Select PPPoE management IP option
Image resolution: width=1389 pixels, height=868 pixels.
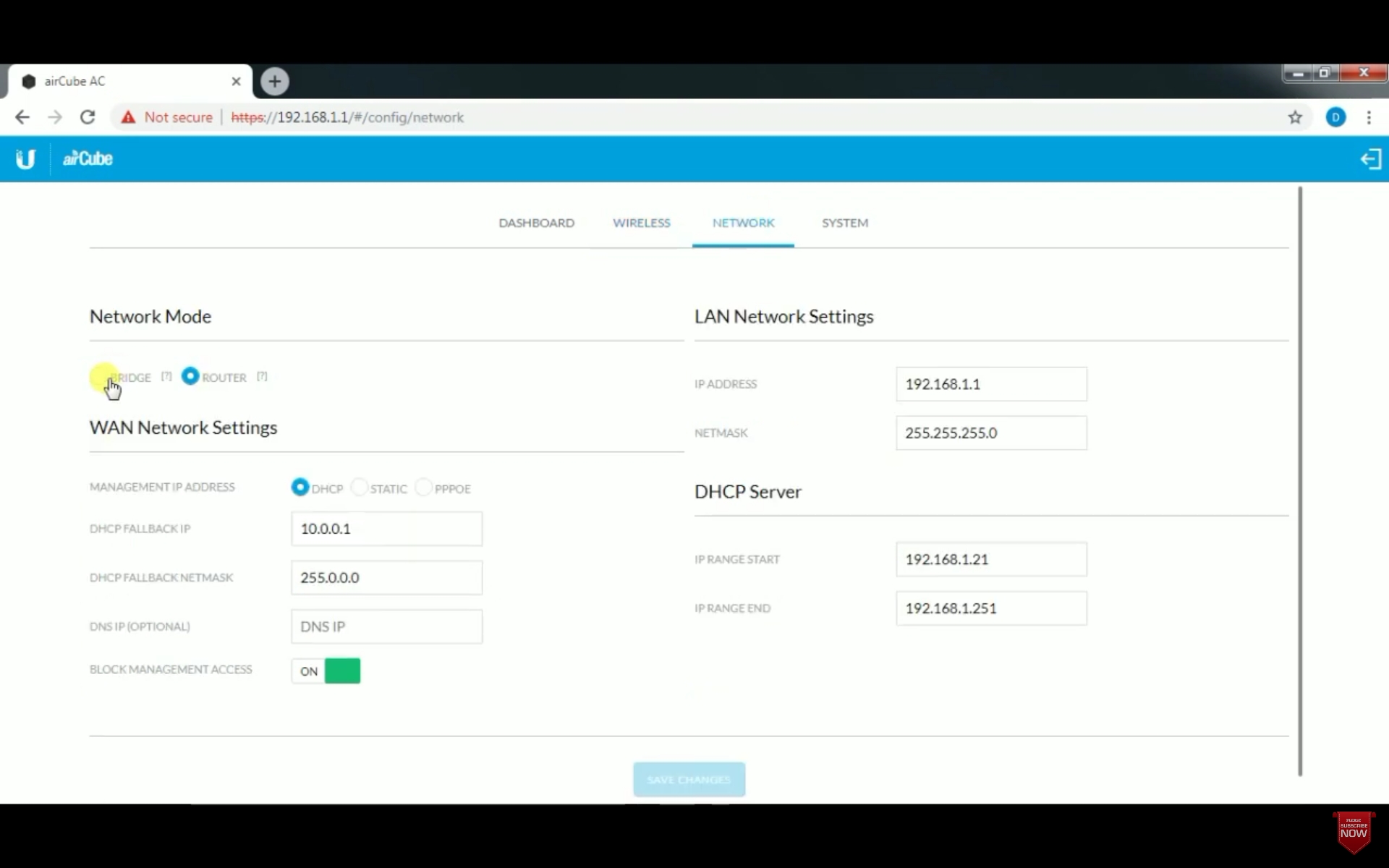(x=423, y=488)
